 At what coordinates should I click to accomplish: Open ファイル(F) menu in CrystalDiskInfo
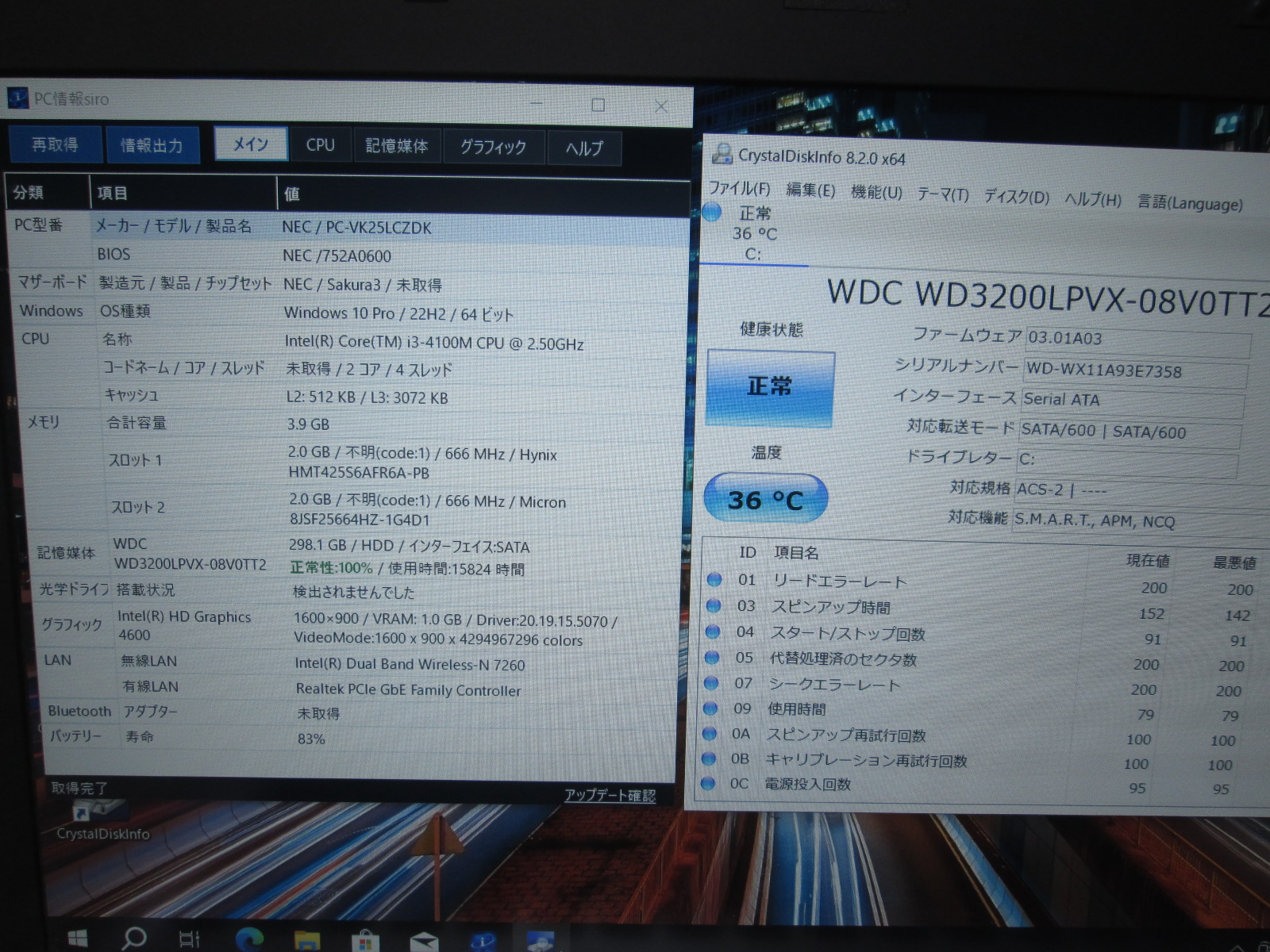click(x=739, y=189)
